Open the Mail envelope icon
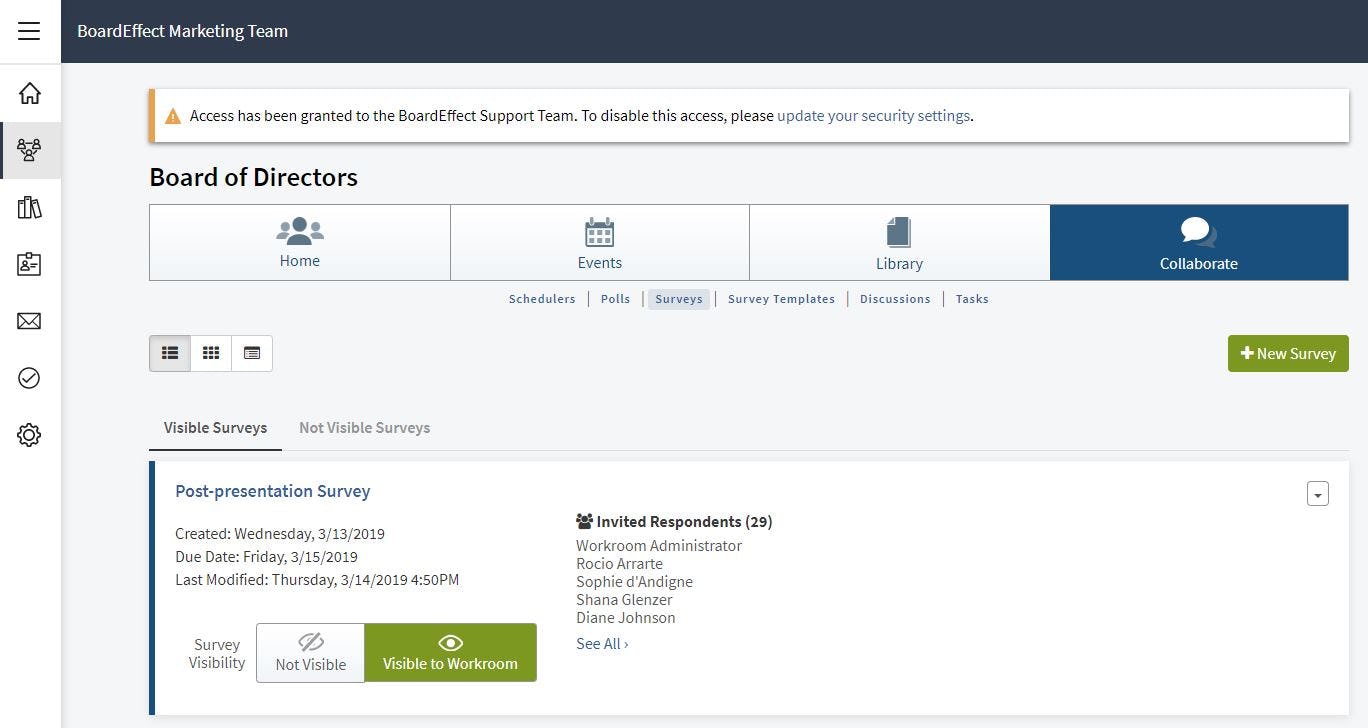 pyautogui.click(x=30, y=321)
